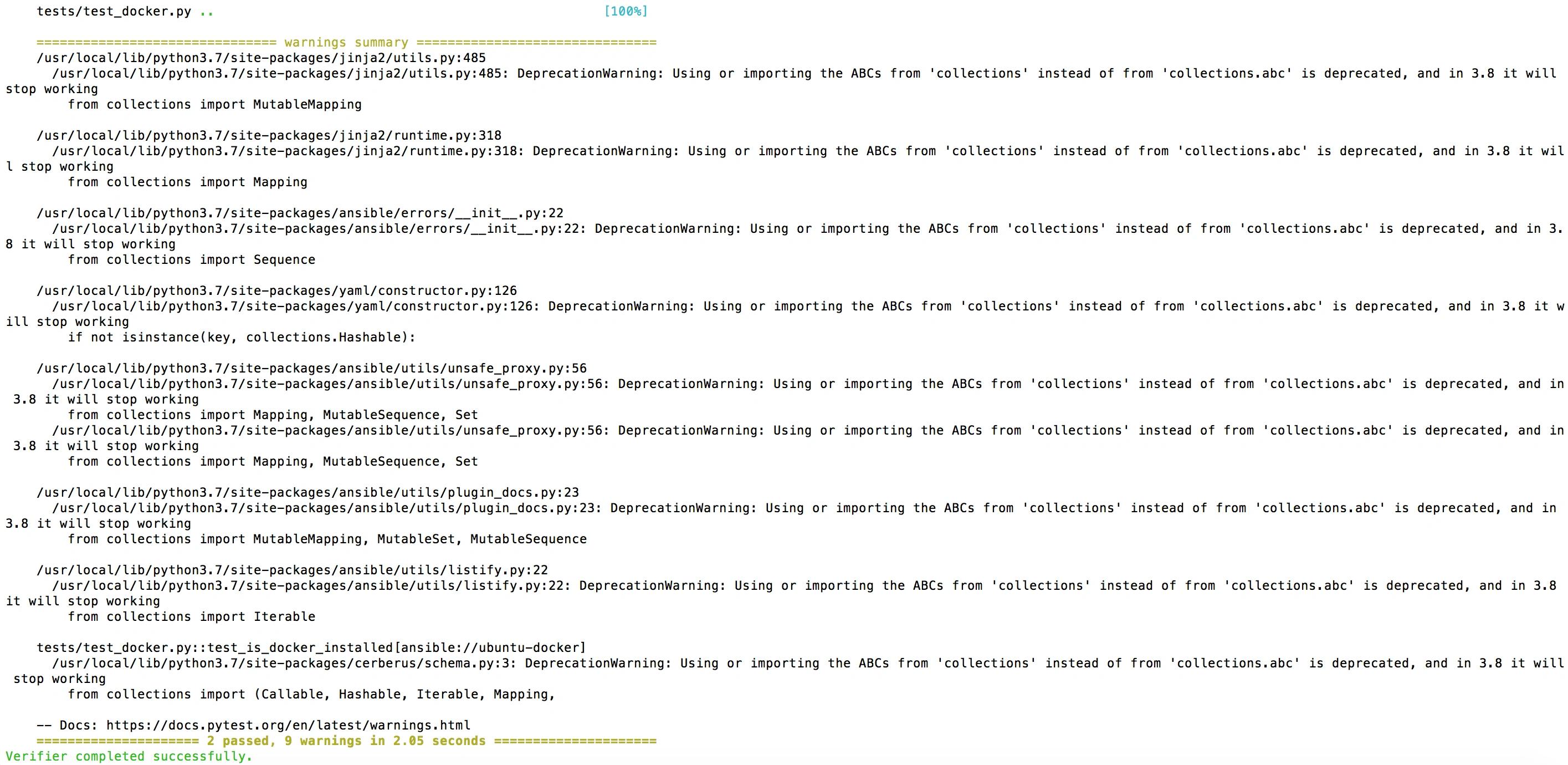
Task: Click 'from collections import MutableMapping' line
Action: point(215,105)
